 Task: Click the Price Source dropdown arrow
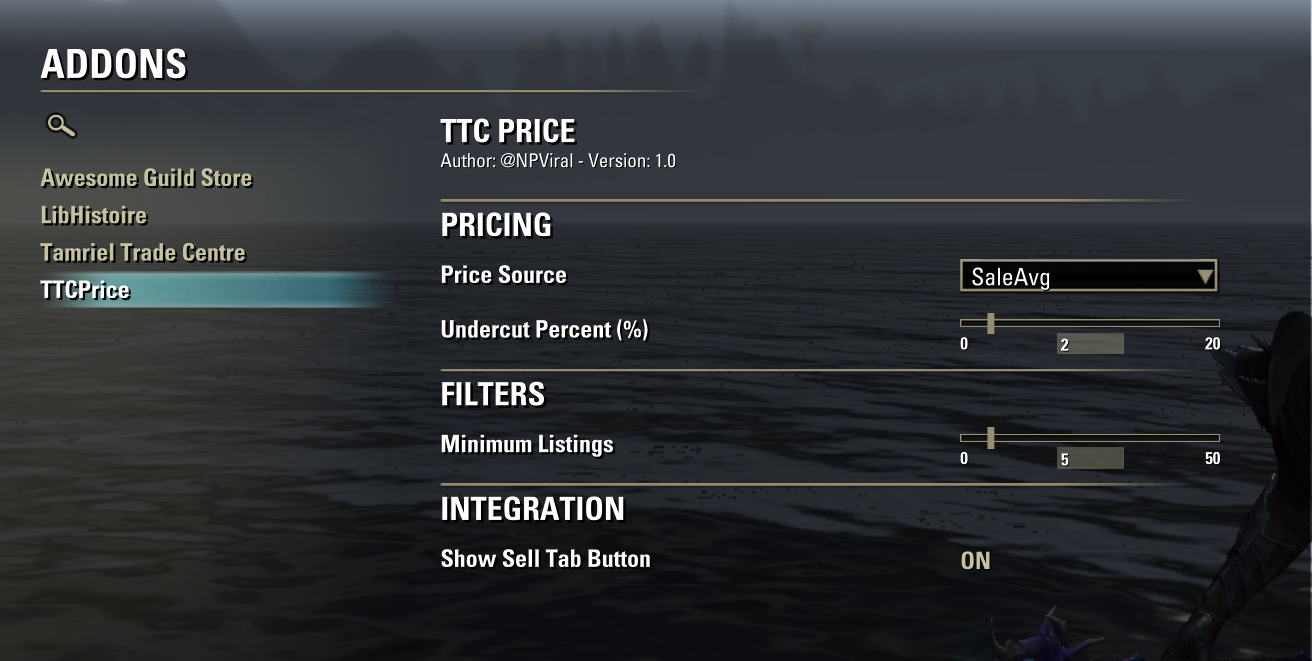point(1205,276)
